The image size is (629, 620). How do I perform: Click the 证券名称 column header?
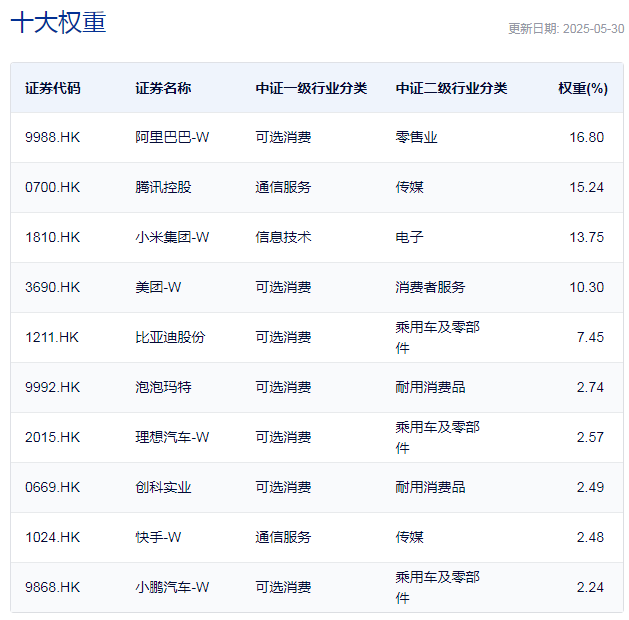163,88
